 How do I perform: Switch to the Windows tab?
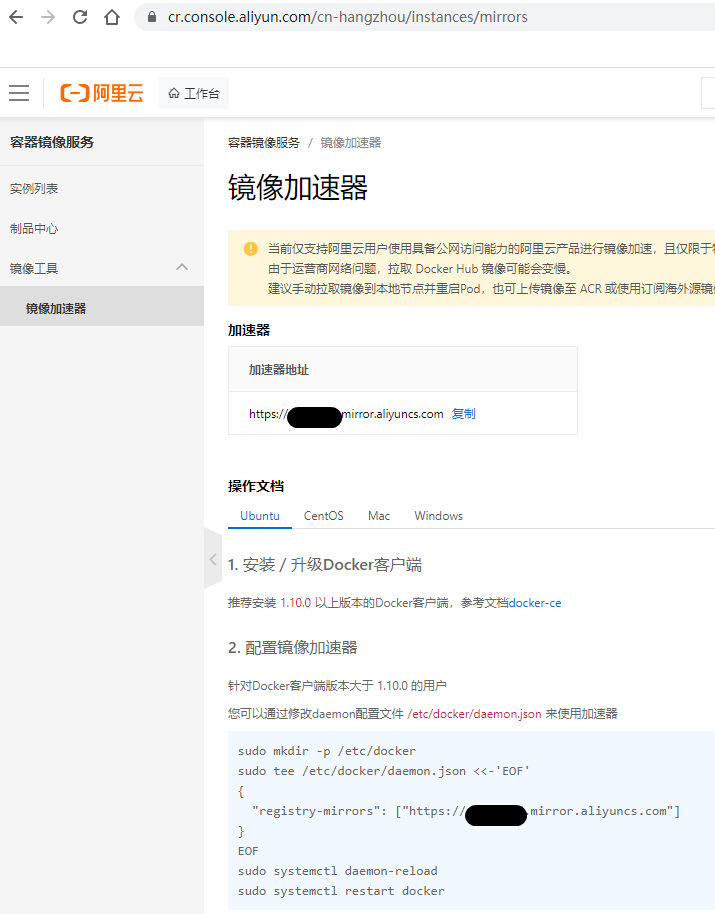pos(438,516)
